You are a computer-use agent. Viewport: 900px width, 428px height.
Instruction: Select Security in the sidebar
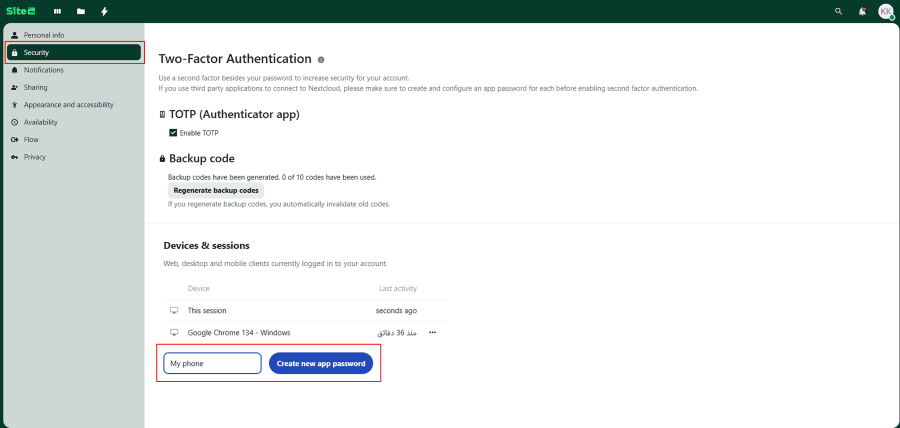click(x=37, y=52)
